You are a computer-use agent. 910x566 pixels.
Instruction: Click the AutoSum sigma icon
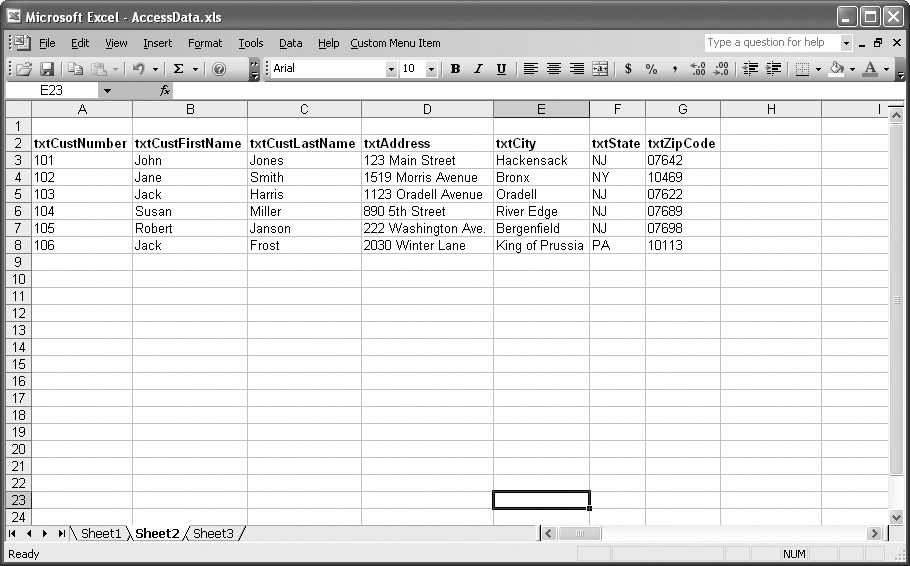pyautogui.click(x=178, y=69)
